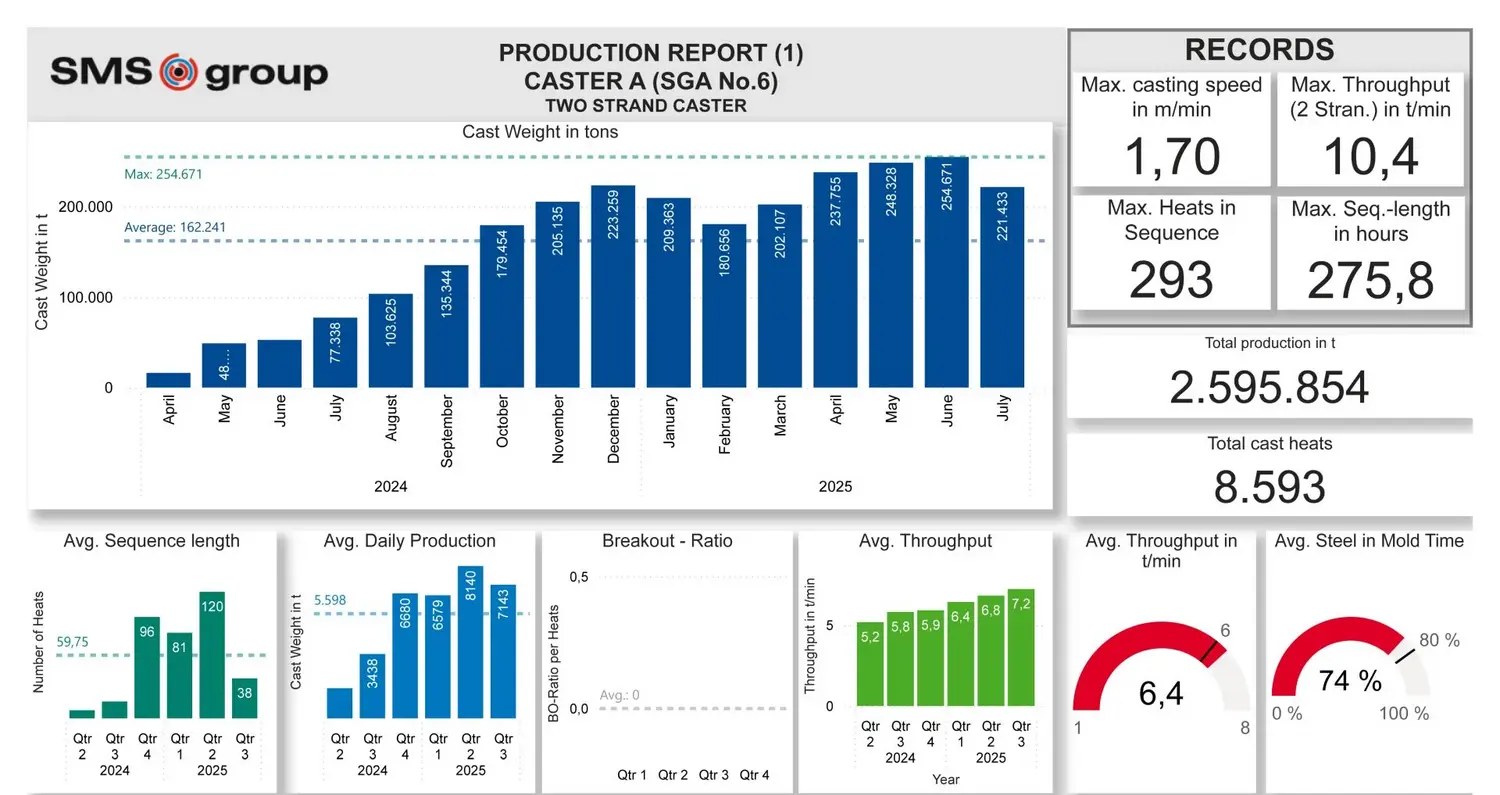Viewport: 1500px width, 795px height.
Task: Click the Total production 2.595.854 value
Action: point(1269,387)
